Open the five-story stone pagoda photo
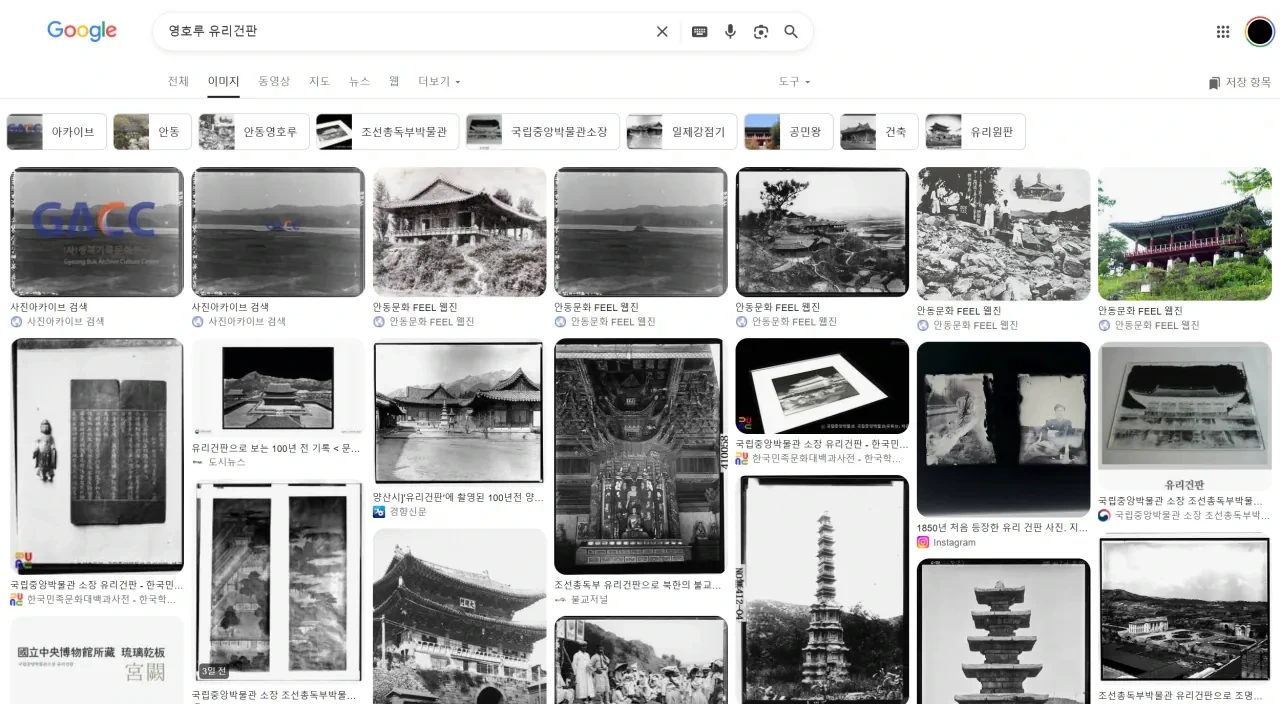Viewport: 1280px width, 704px height. (1003, 631)
